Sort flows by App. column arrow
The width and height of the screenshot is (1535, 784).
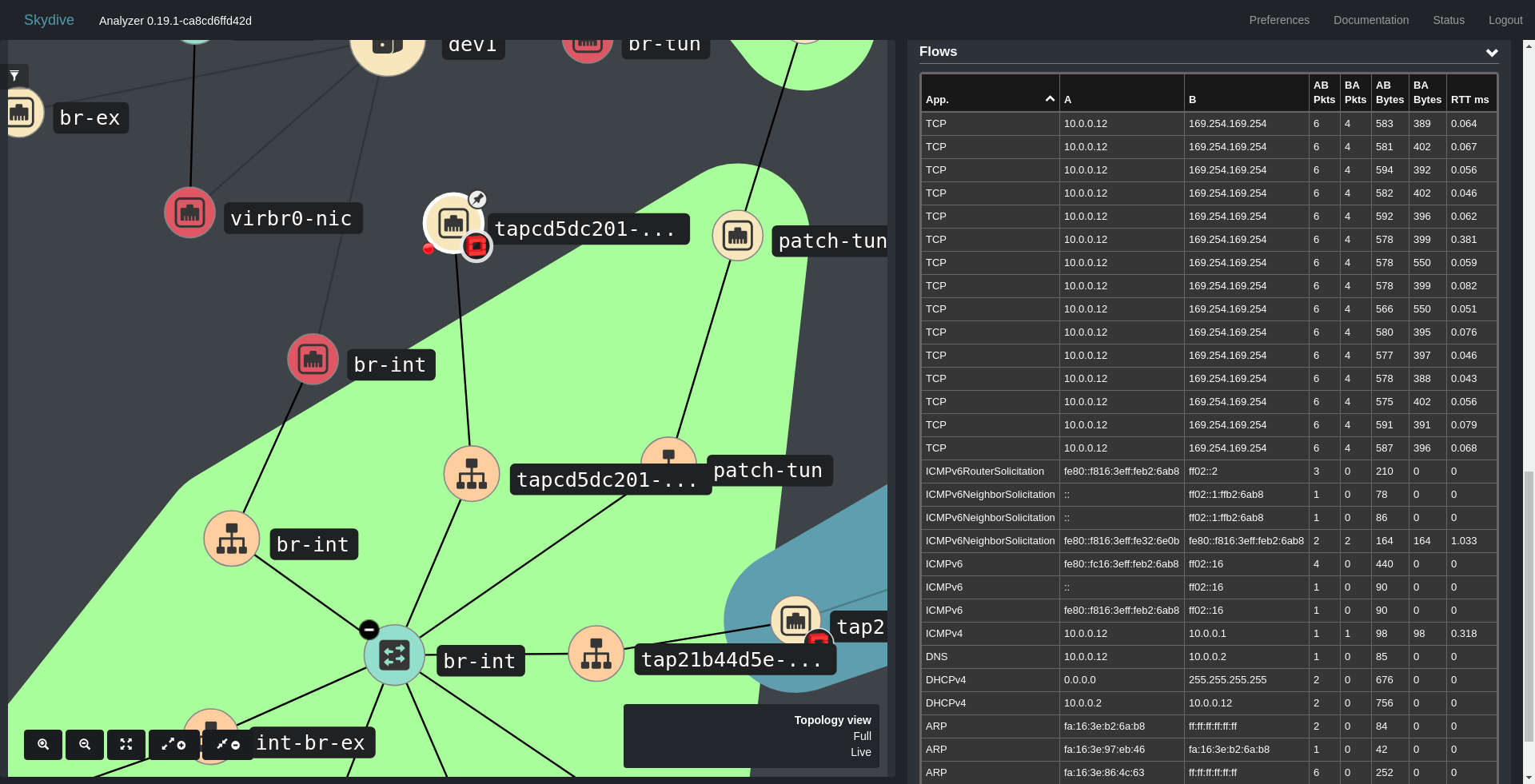pos(1050,98)
